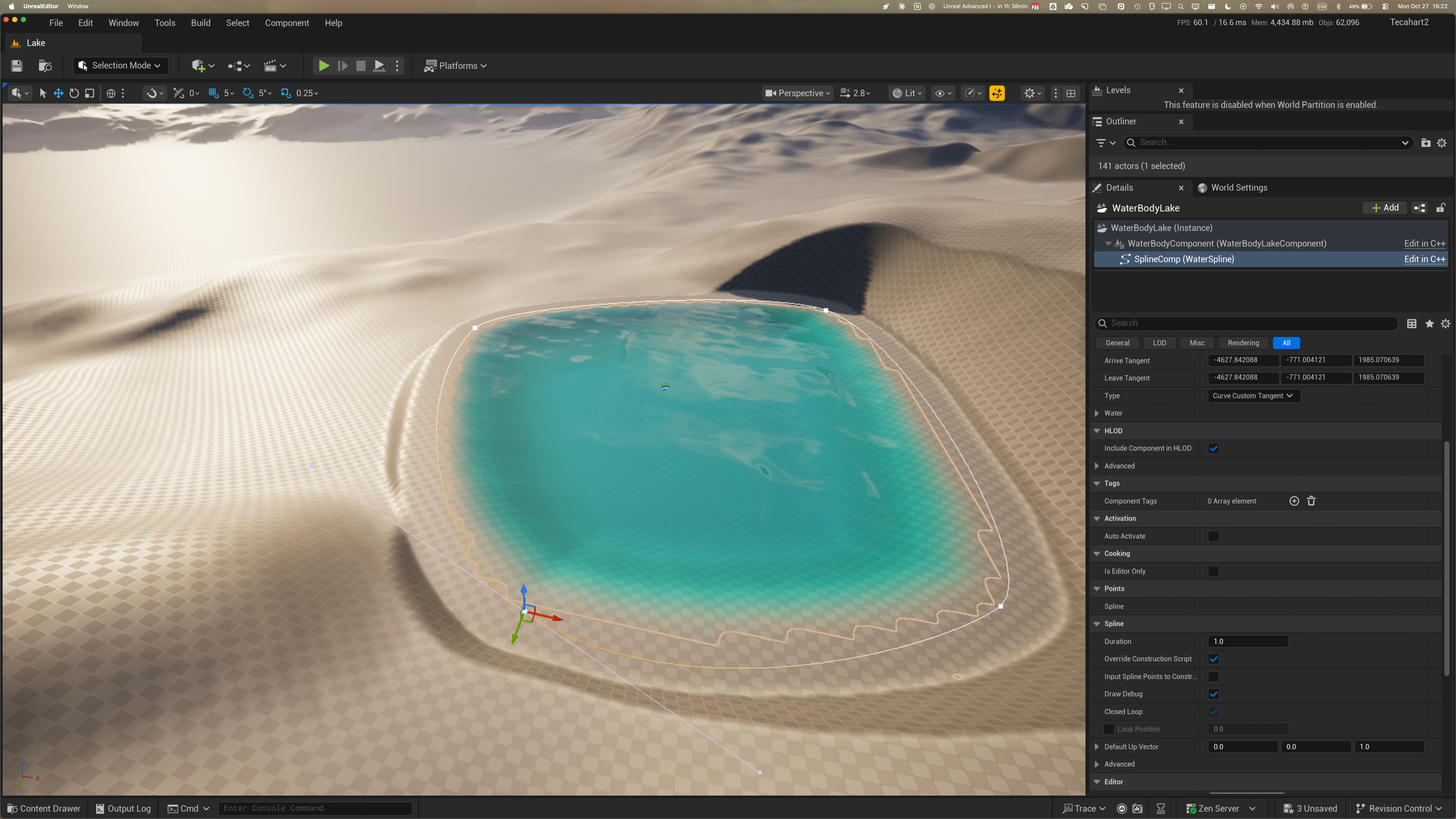Activate the Translate (move) gizmo tool
The width and height of the screenshot is (1456, 819).
pos(58,93)
